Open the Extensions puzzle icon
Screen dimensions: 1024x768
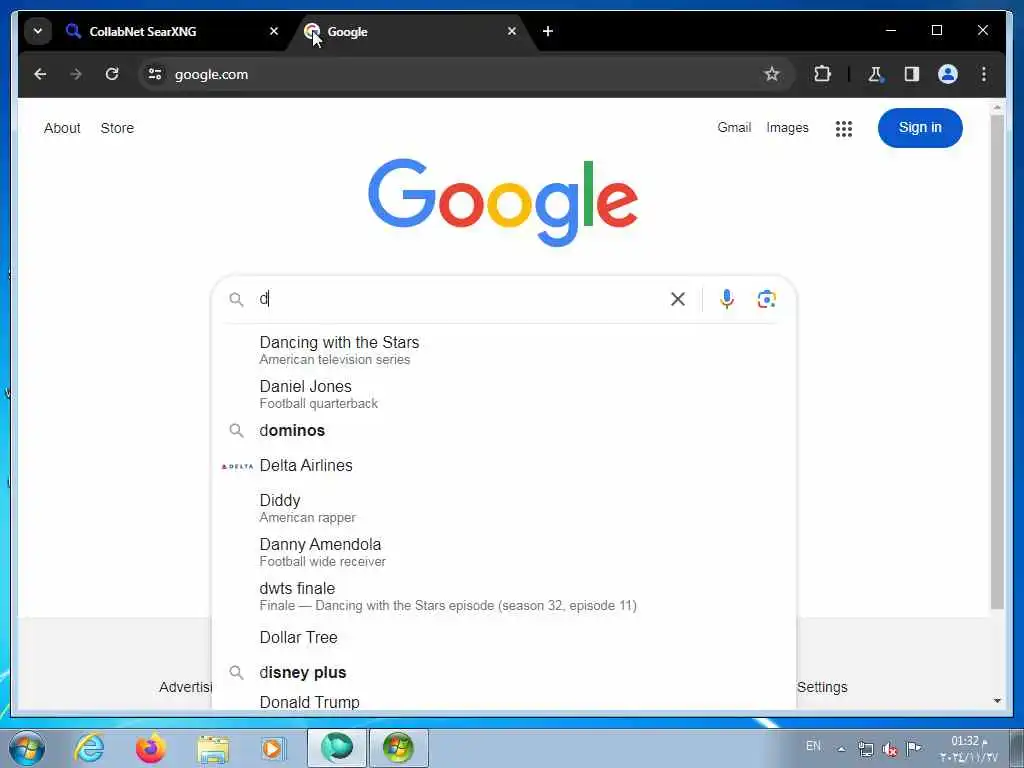(822, 74)
